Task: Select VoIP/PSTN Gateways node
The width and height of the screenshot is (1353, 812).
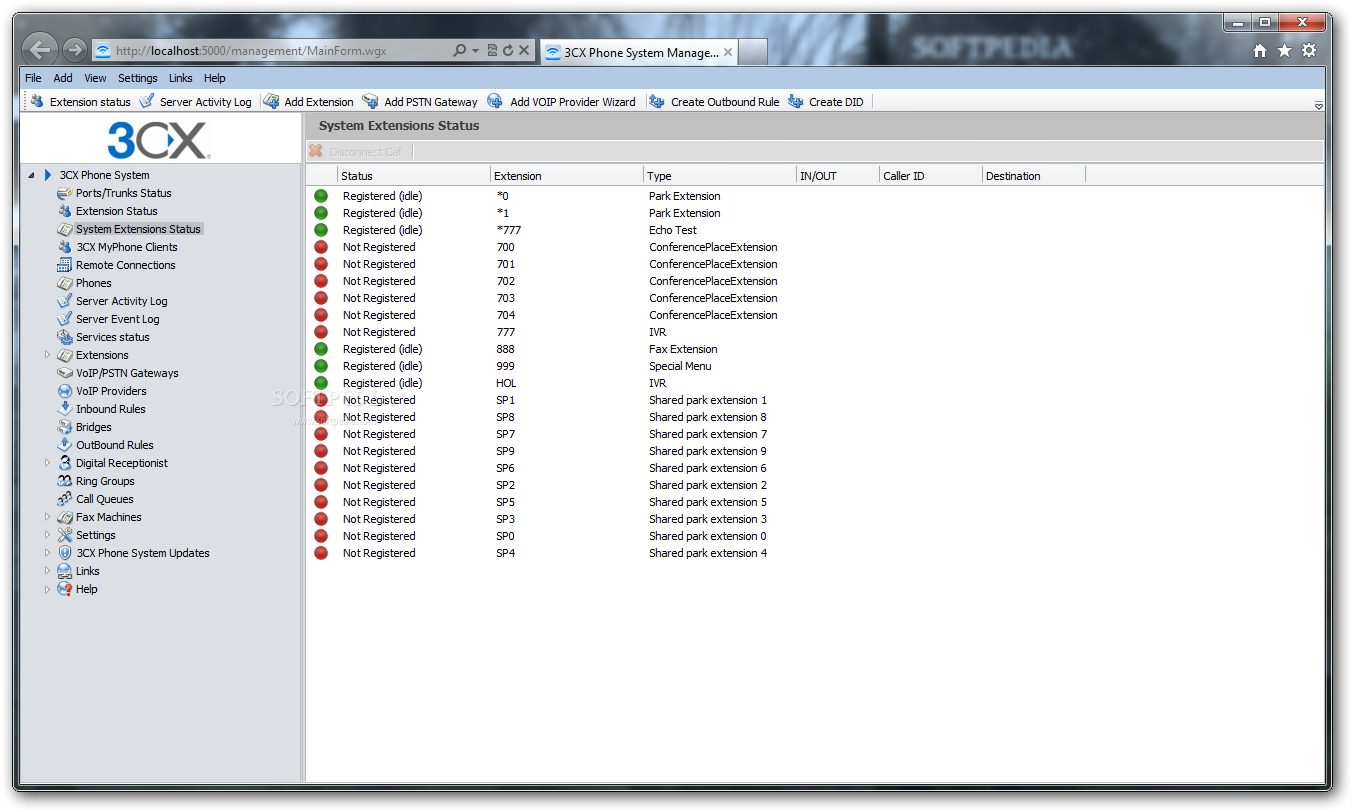Action: click(x=127, y=373)
